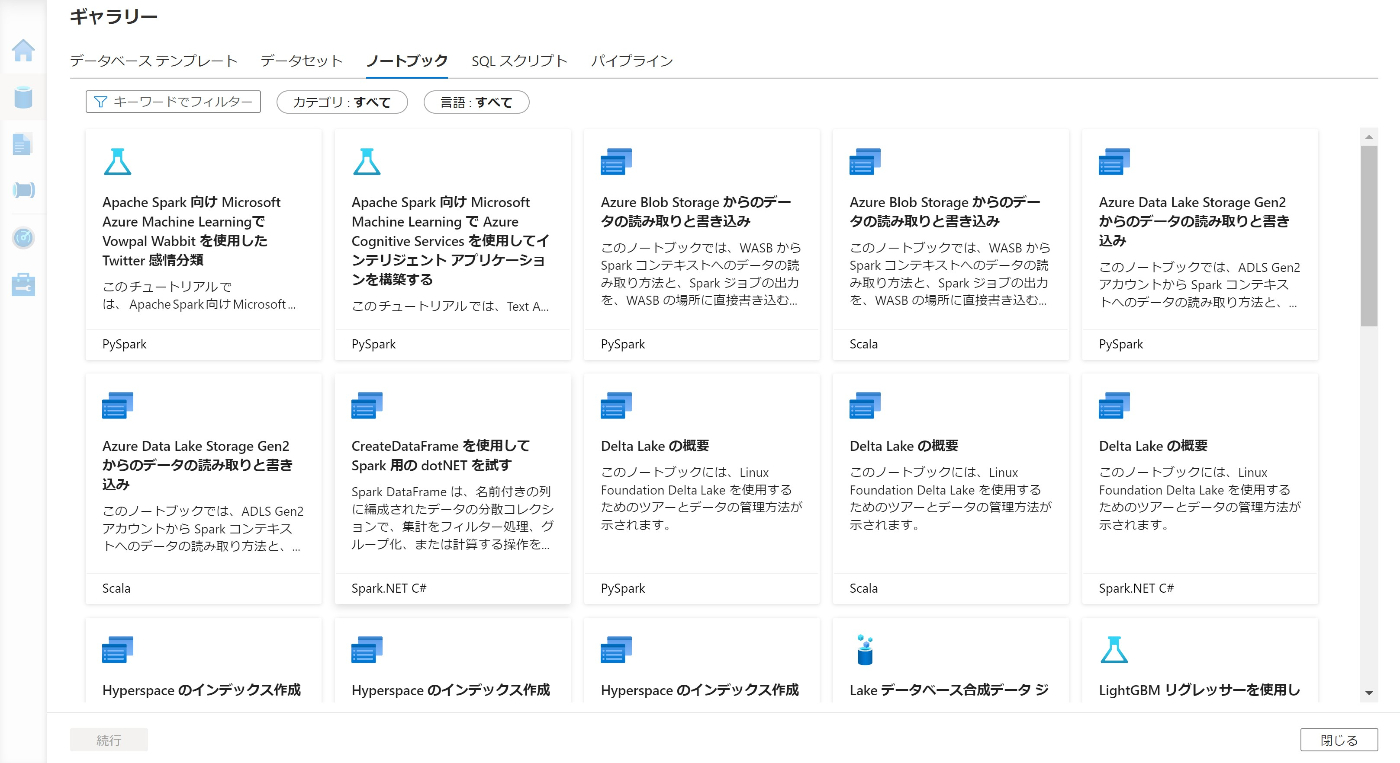Click the キーワードでフィルター input field
The image size is (1400, 763).
point(173,102)
